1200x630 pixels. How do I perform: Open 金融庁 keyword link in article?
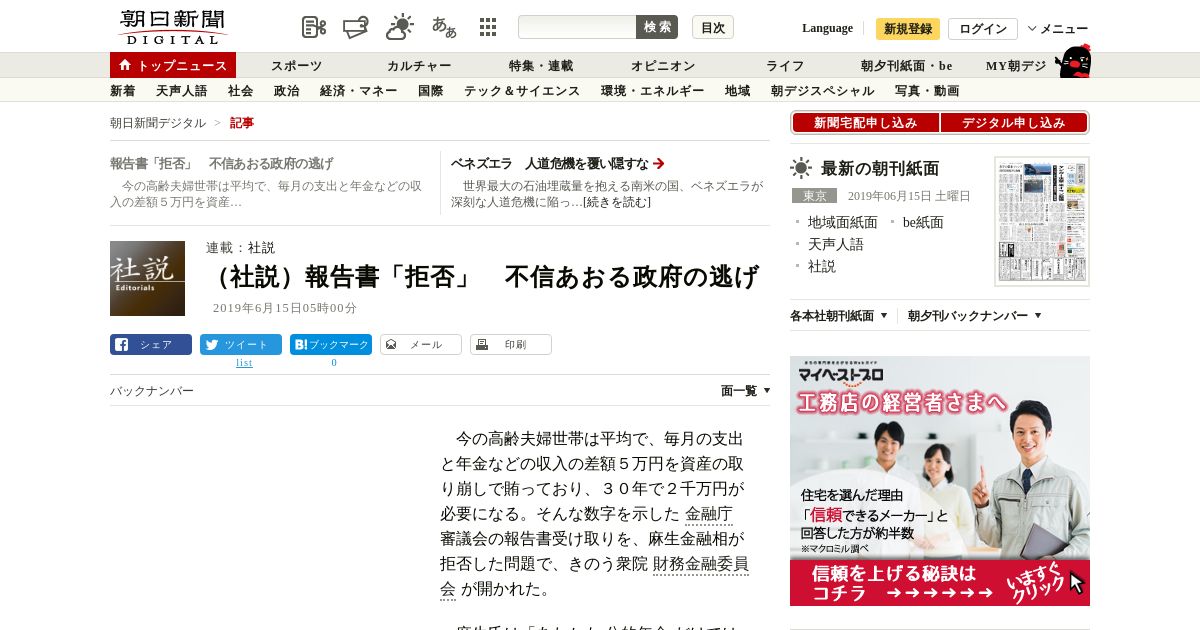tap(709, 514)
